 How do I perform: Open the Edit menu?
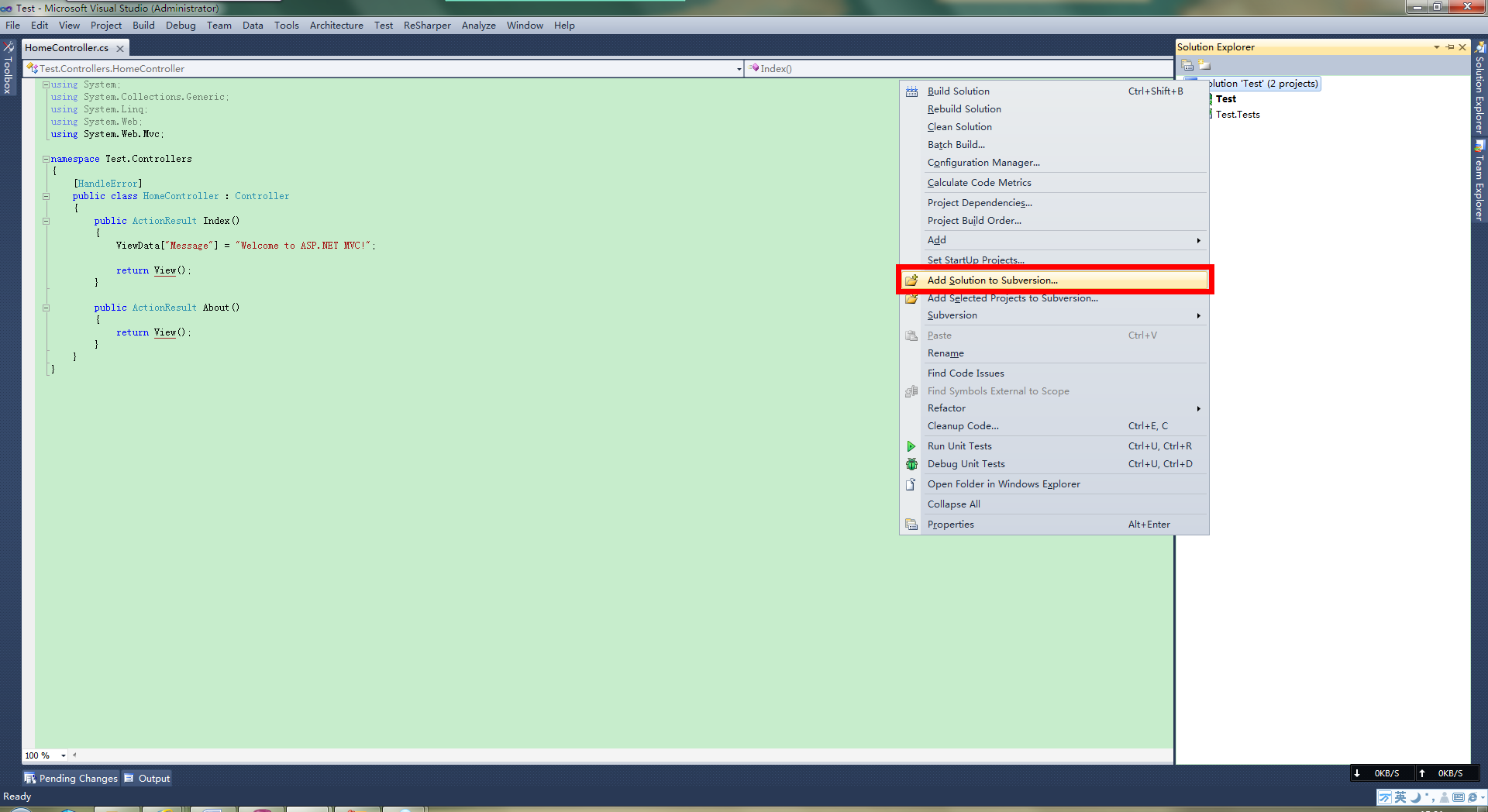coord(40,26)
